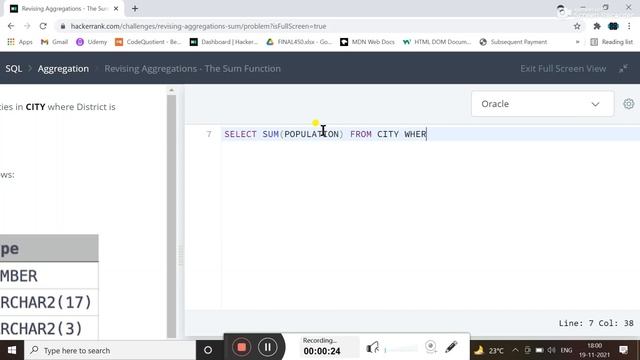Viewport: 640px width, 360px height.
Task: Open the Gmail bookmark
Action: [54, 42]
